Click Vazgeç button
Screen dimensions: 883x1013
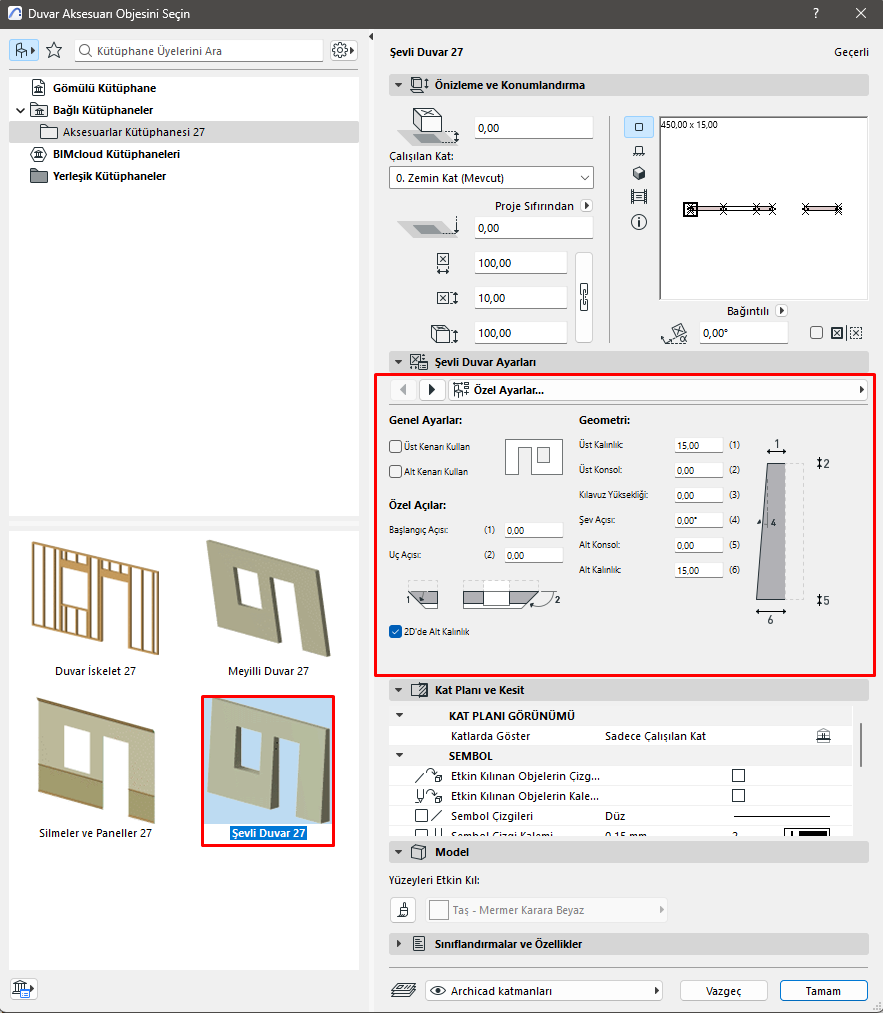pyautogui.click(x=723, y=990)
